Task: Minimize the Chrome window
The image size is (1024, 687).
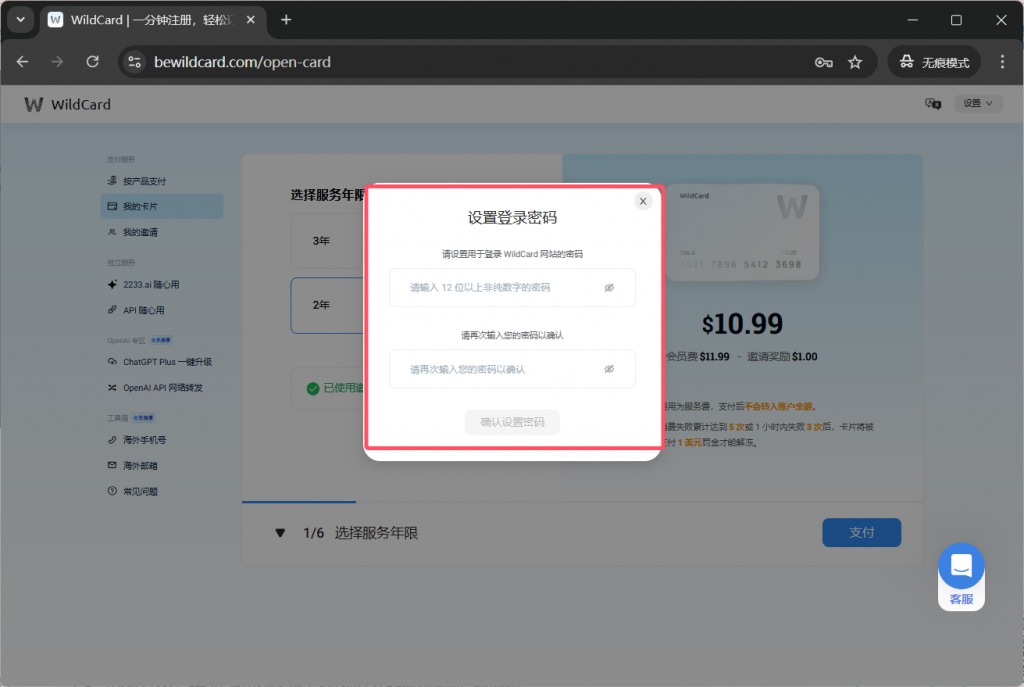Action: click(x=913, y=20)
